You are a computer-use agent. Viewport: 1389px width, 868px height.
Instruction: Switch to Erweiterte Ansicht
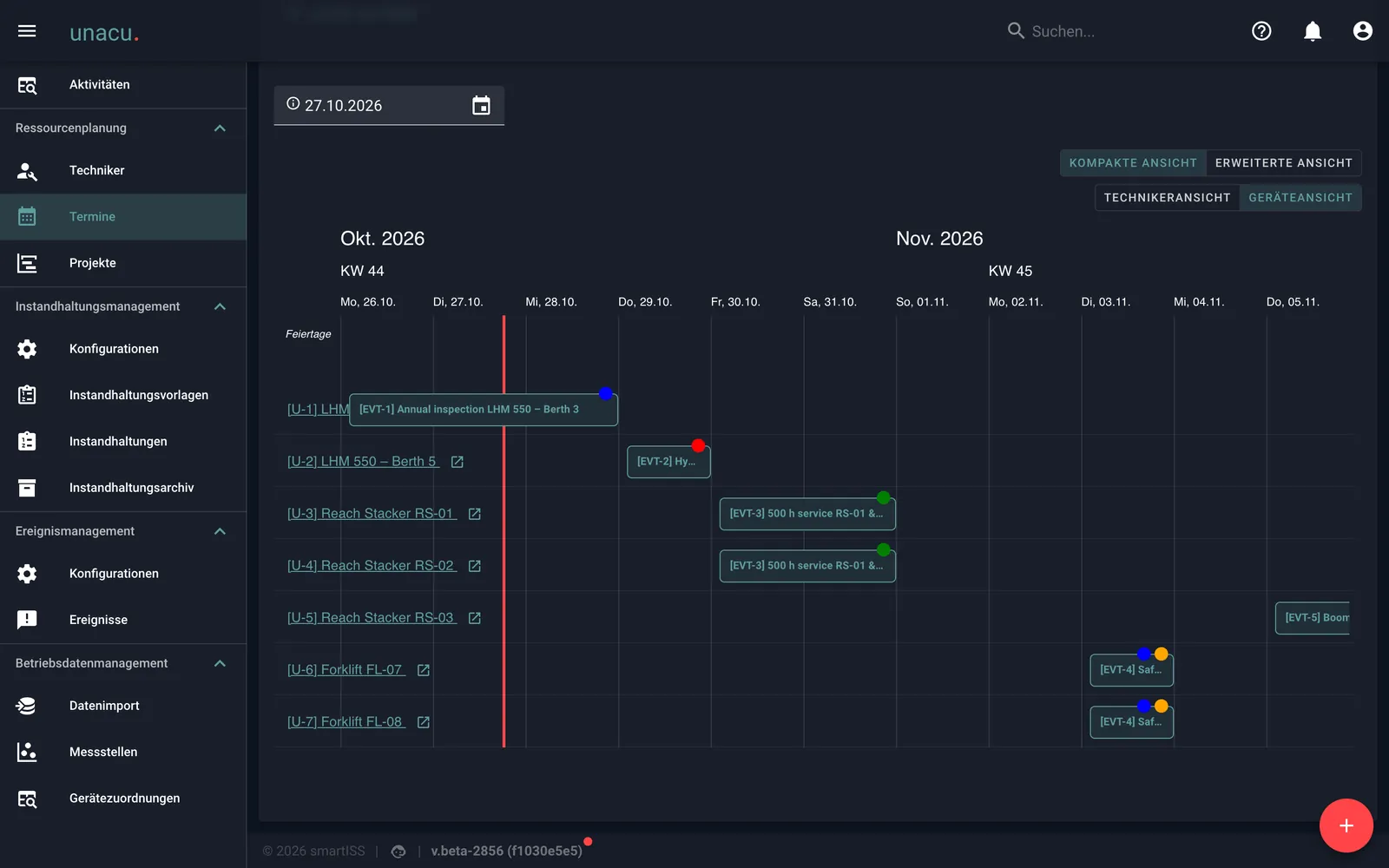[1283, 163]
